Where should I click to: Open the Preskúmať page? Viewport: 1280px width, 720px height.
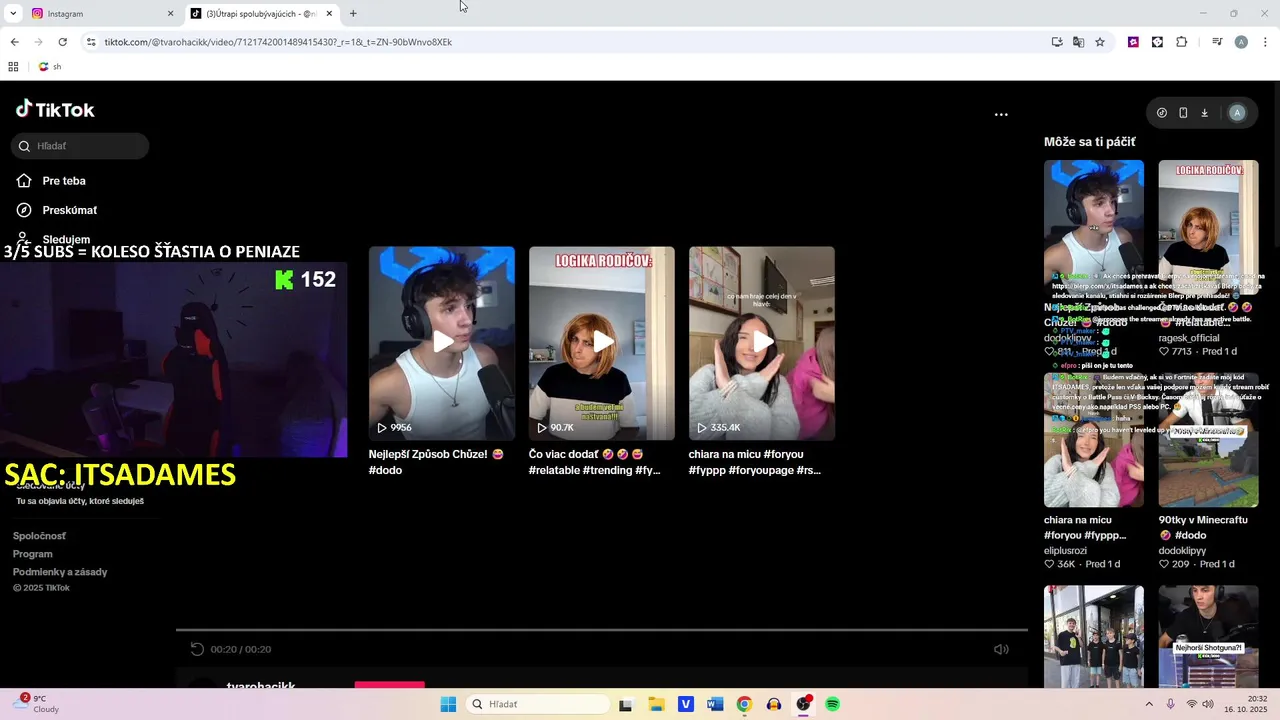tap(57, 210)
